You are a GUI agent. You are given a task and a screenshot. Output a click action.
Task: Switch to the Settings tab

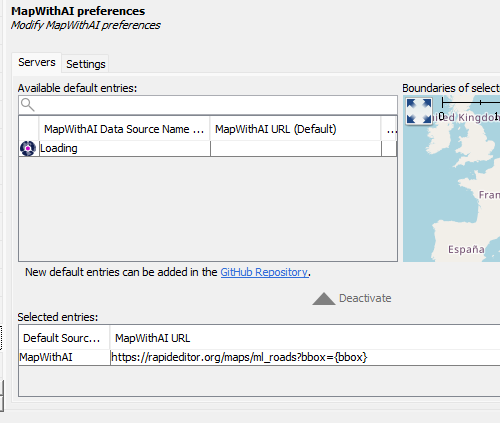click(x=86, y=64)
